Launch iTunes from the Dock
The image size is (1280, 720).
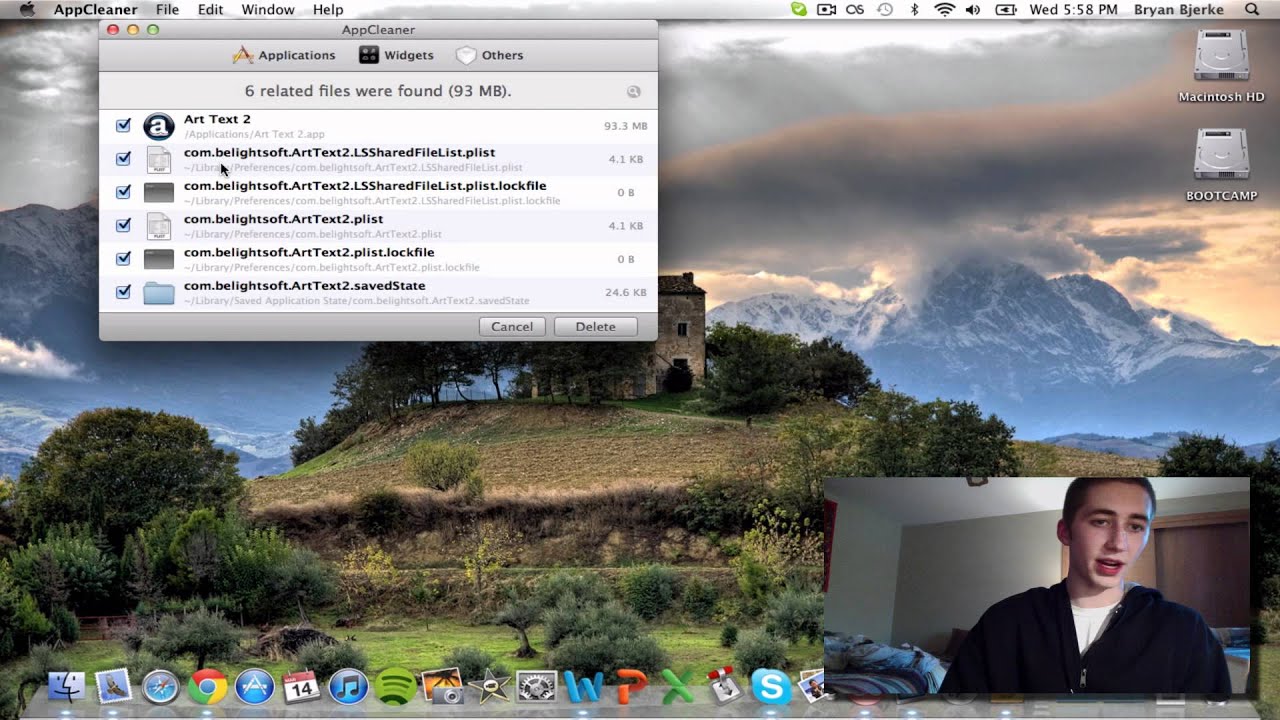[348, 687]
